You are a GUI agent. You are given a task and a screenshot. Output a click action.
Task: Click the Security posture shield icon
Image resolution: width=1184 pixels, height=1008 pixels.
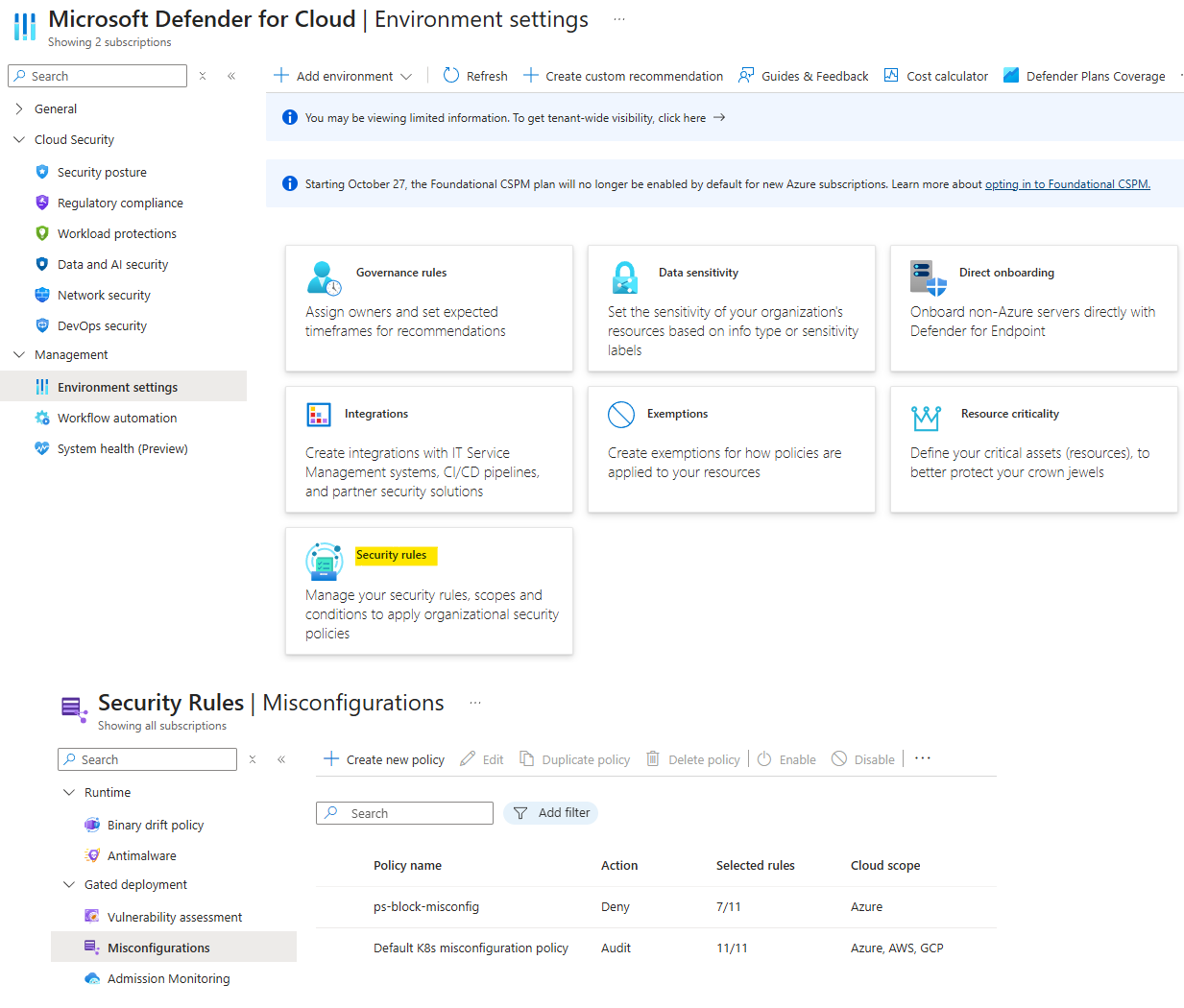click(x=42, y=172)
